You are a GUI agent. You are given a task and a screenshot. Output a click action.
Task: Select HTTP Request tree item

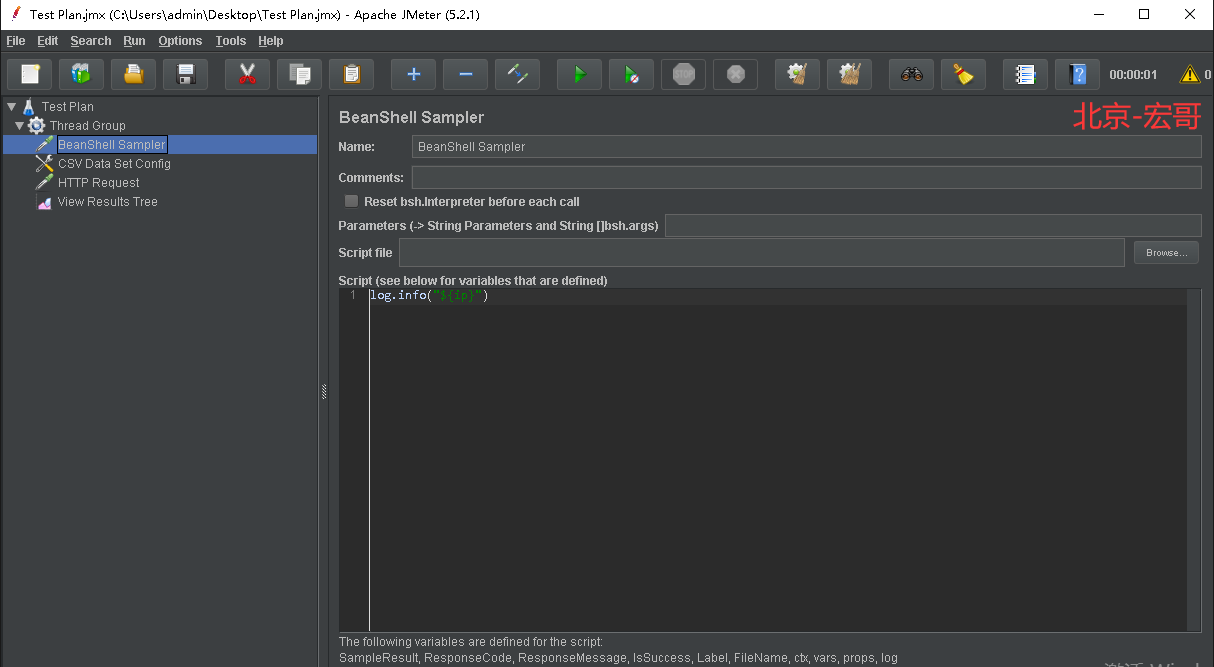(x=98, y=183)
